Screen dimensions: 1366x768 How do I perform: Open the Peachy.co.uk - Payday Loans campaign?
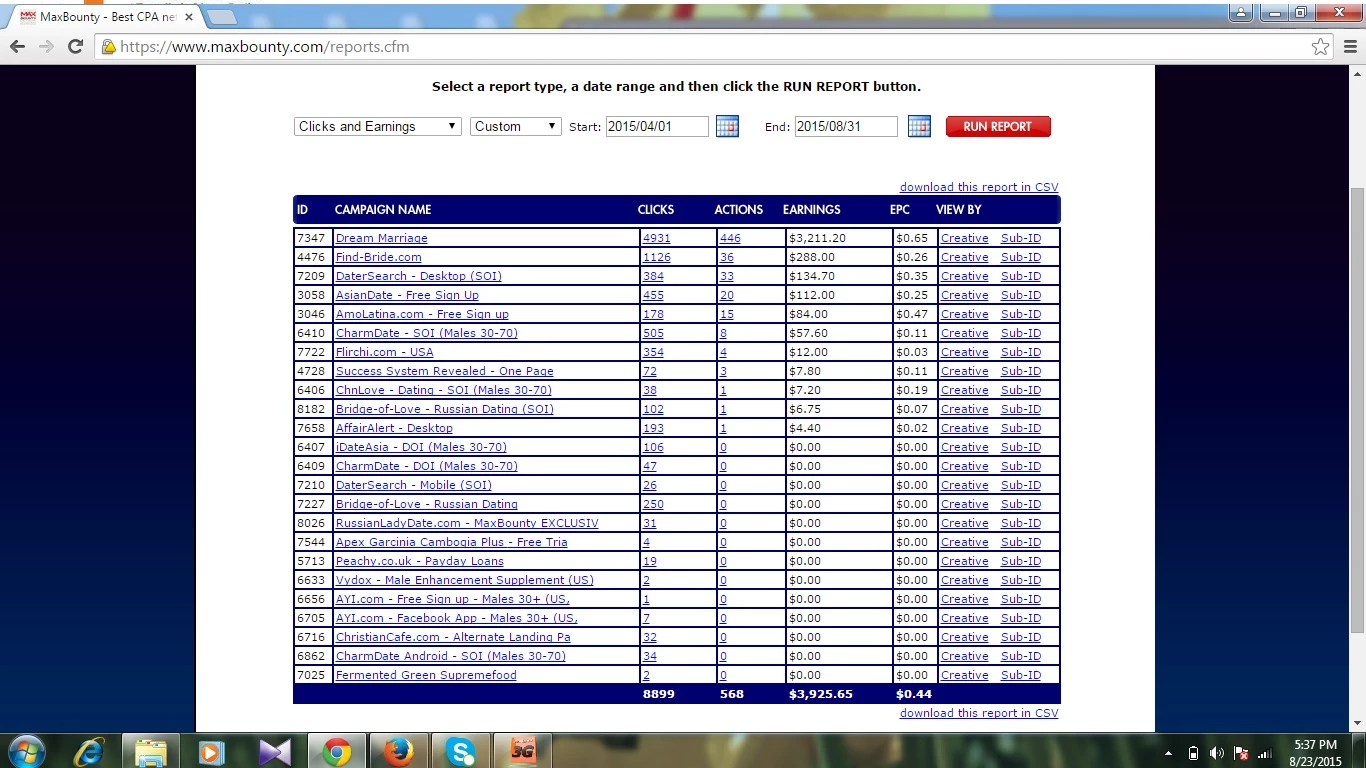coord(420,561)
